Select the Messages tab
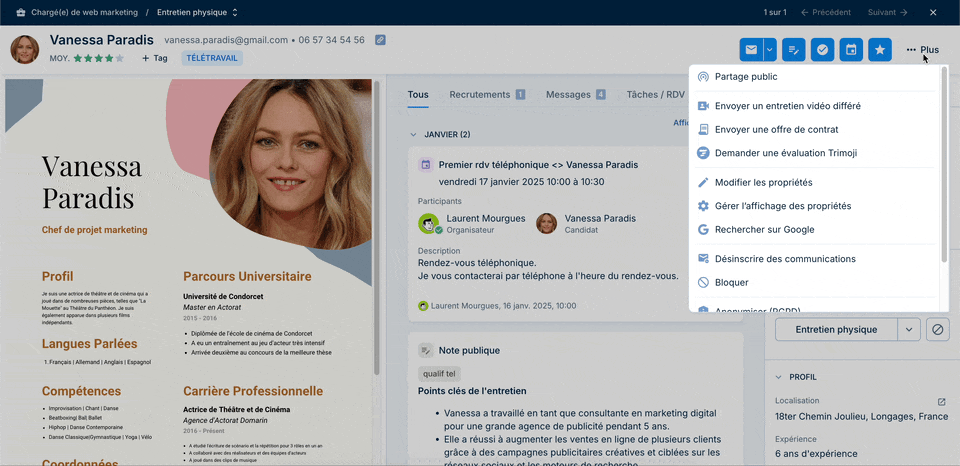This screenshot has width=960, height=466. point(576,95)
